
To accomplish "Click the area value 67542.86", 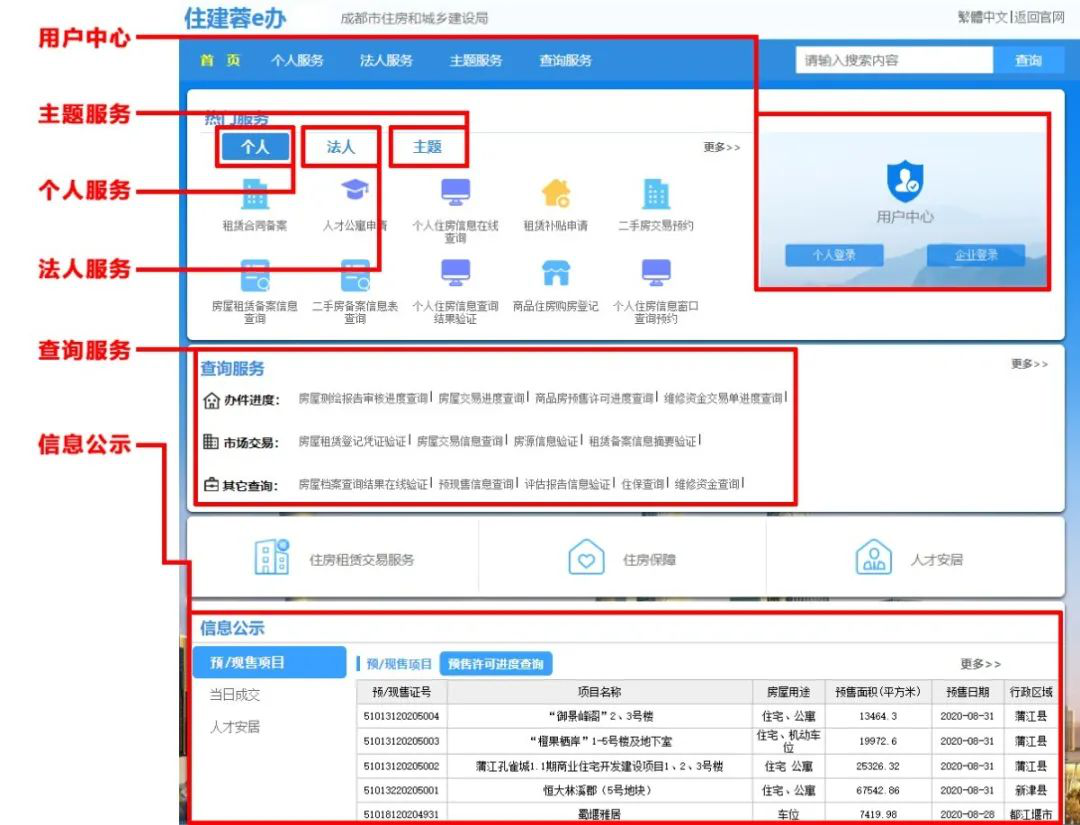I will click(x=878, y=791).
